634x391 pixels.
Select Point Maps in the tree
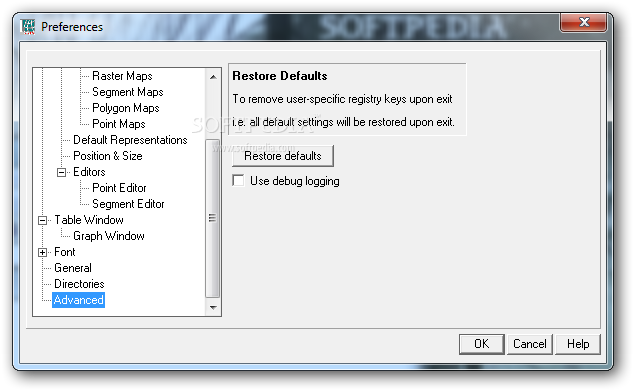tap(119, 124)
